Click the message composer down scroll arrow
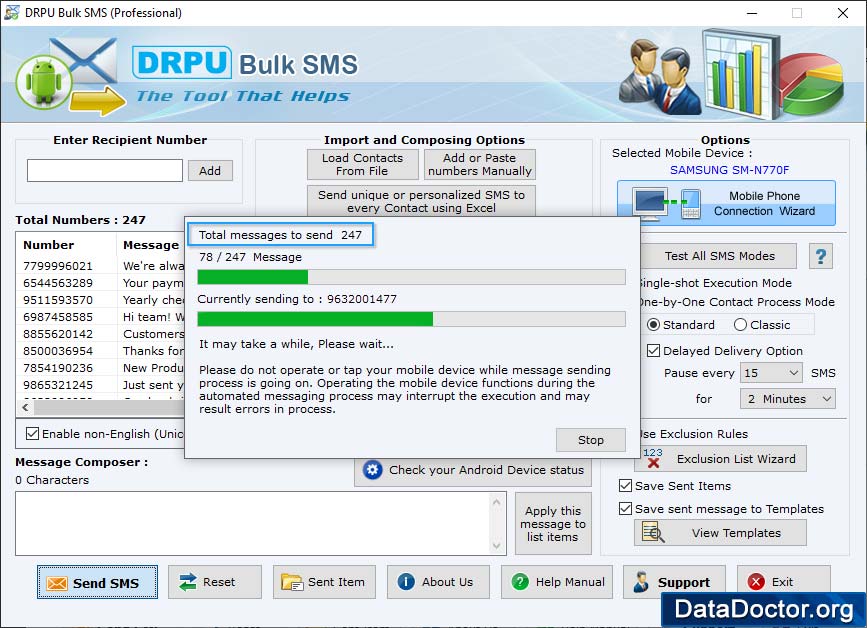 [x=497, y=546]
